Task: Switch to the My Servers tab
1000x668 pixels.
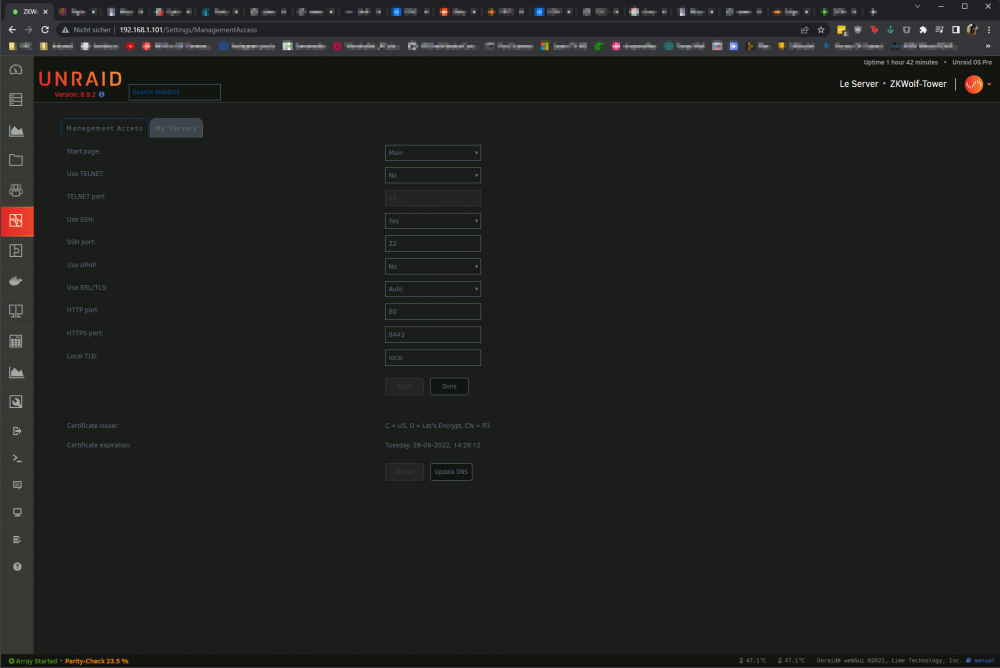Action: point(176,128)
